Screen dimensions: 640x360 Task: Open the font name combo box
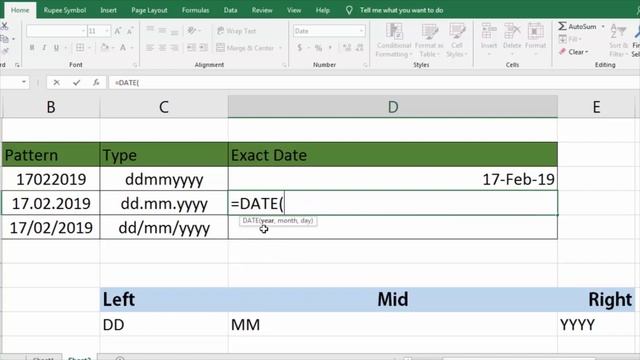(x=56, y=31)
